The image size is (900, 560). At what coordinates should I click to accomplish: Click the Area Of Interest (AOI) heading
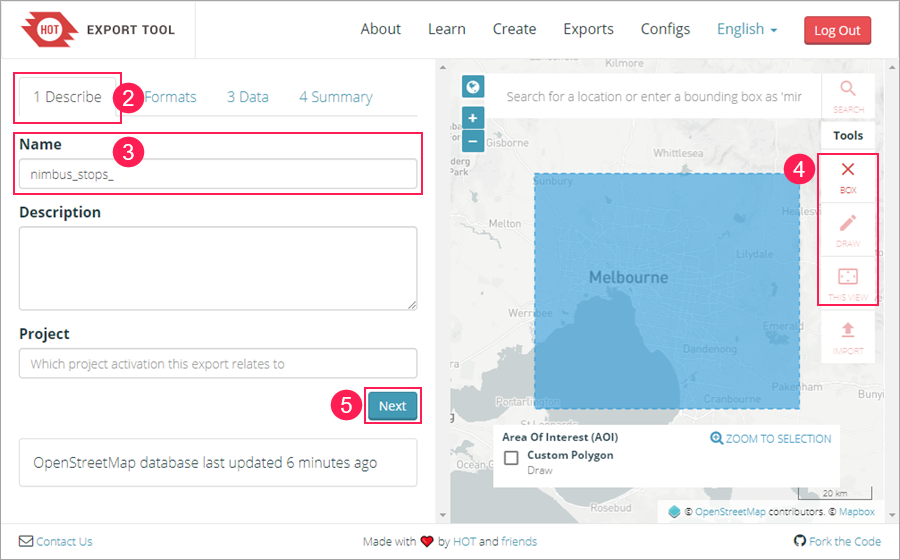[560, 437]
